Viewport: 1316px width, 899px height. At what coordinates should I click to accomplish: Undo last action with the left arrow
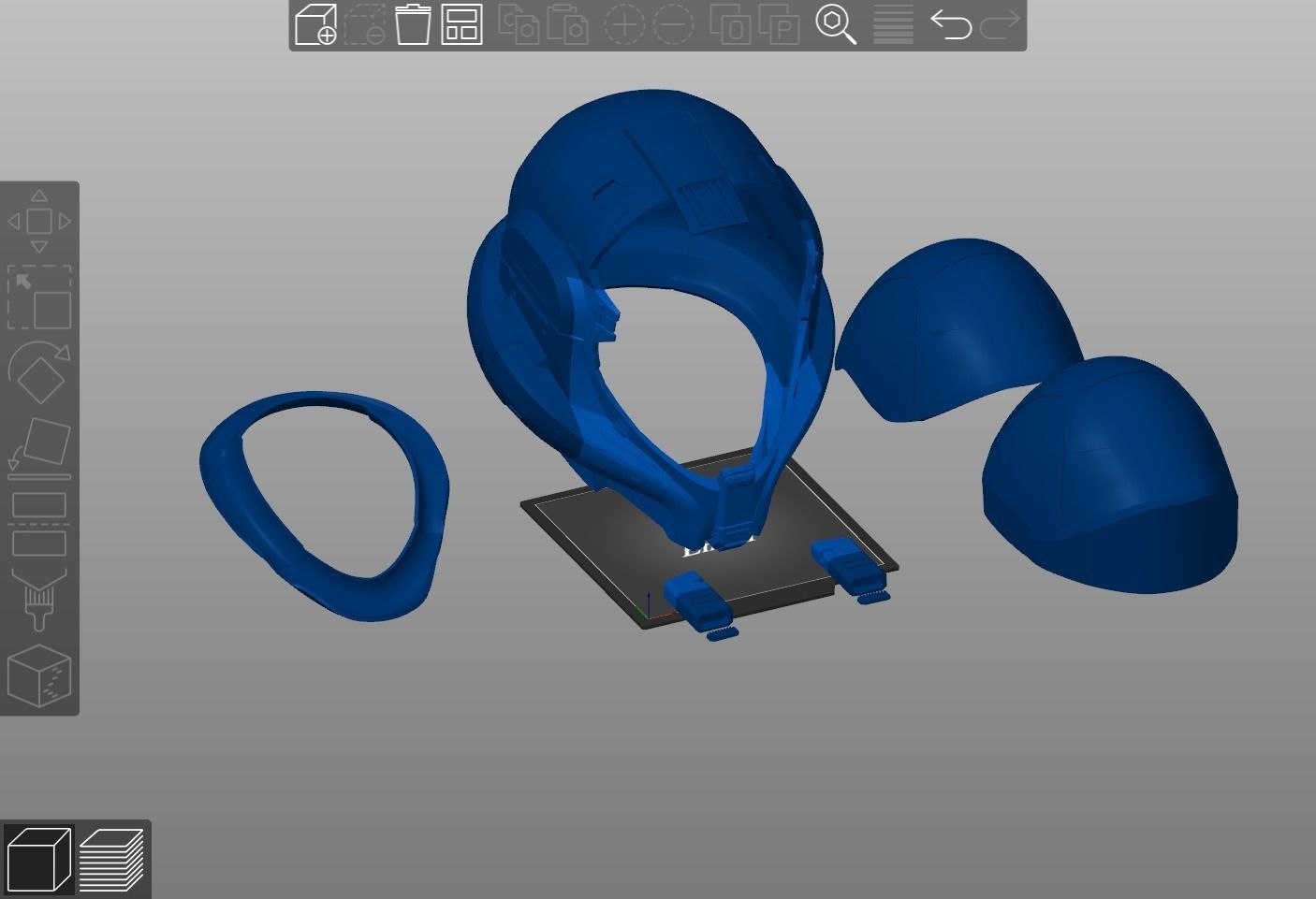[x=950, y=24]
